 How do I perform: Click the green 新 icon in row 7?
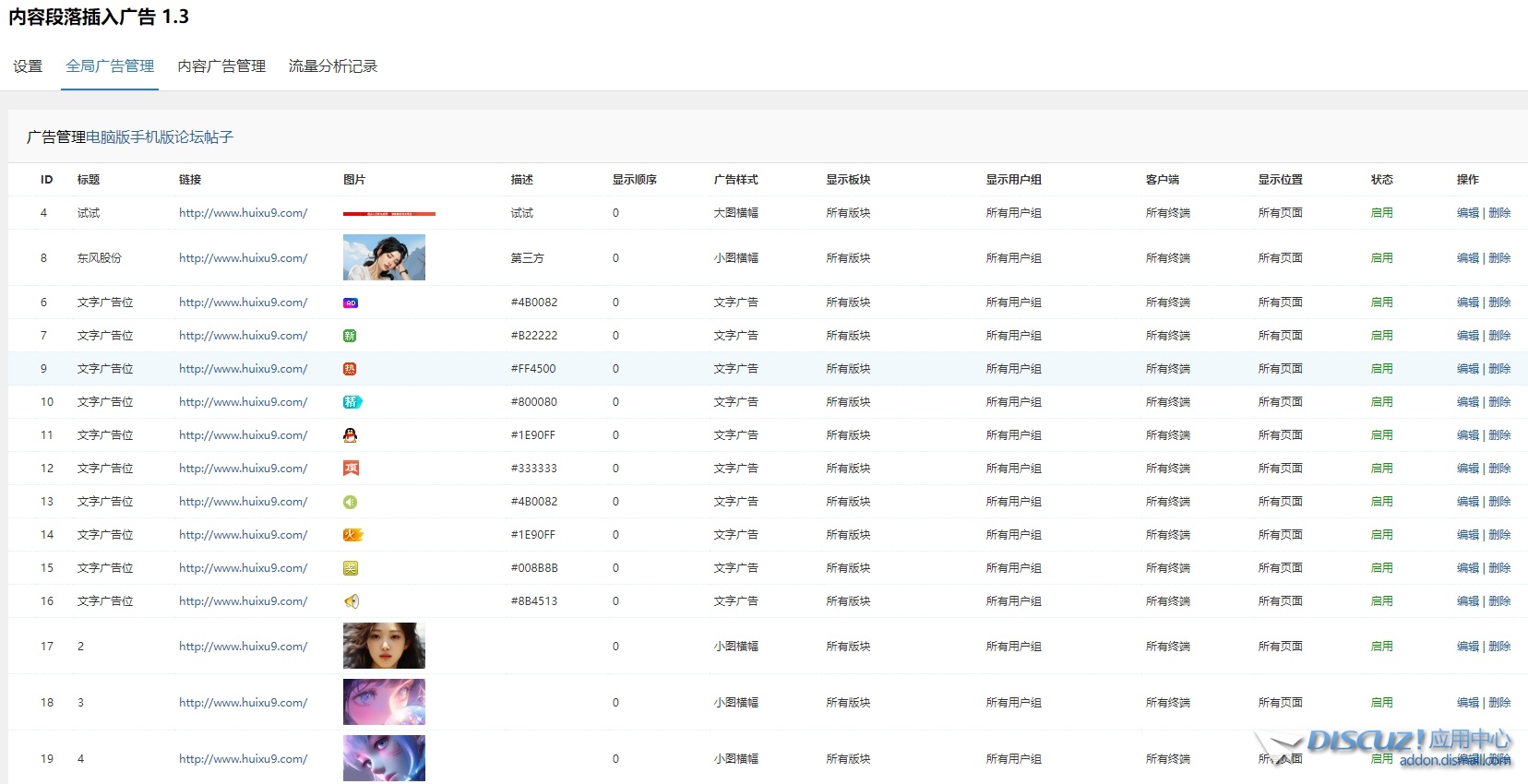(350, 336)
